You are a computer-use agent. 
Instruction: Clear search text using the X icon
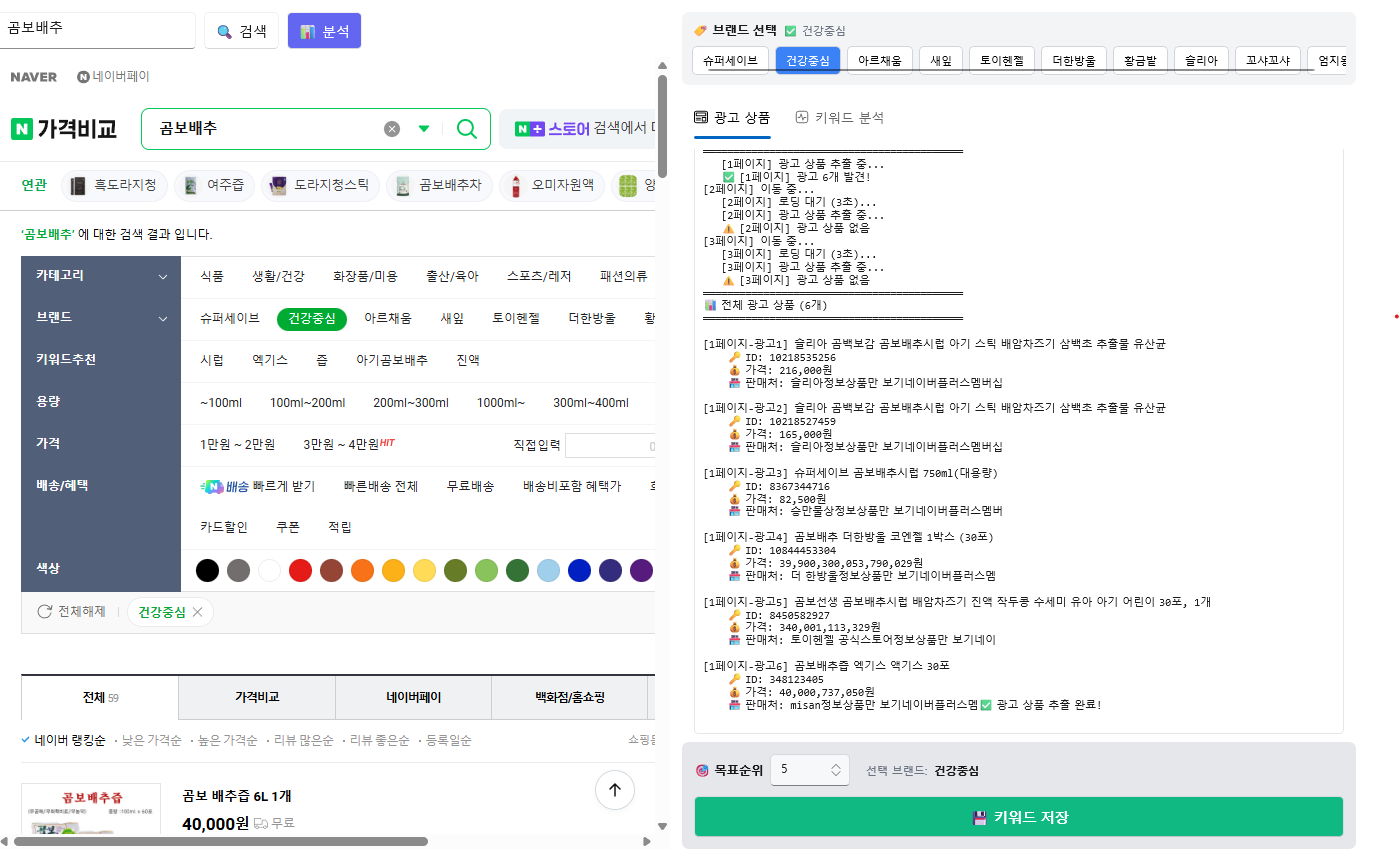[x=391, y=129]
